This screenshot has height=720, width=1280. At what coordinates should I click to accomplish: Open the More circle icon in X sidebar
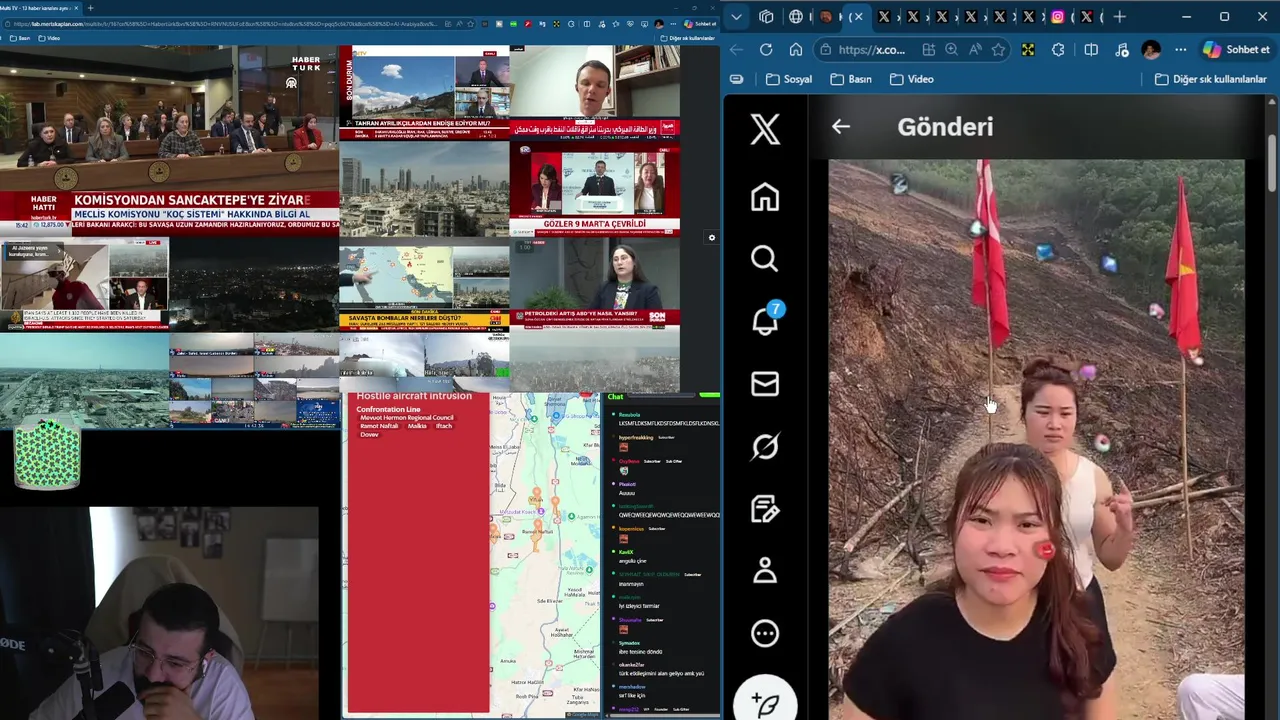tap(765, 633)
